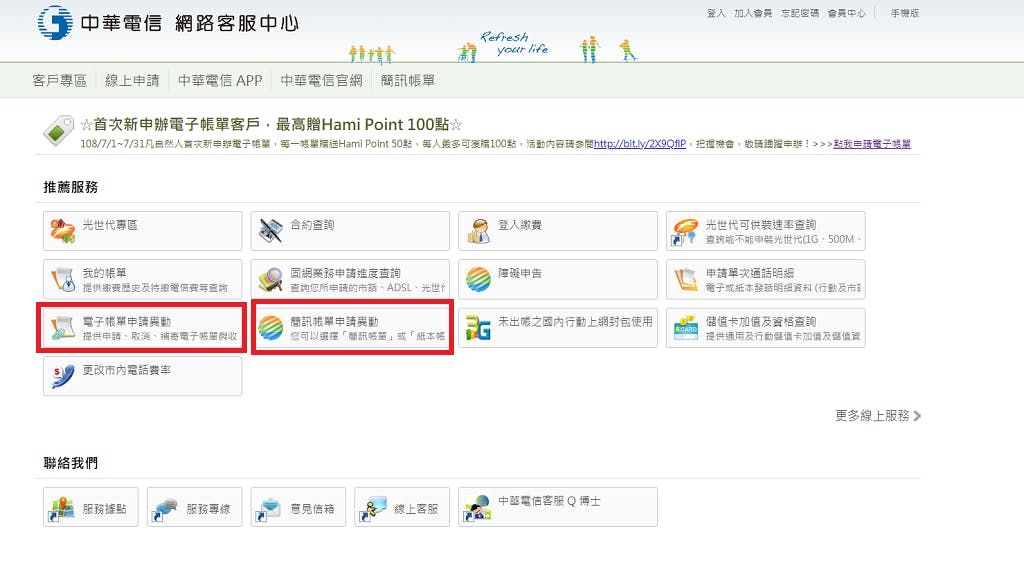Click the 3G mobile internet icon
Viewport: 1024px width, 583px height.
click(478, 328)
